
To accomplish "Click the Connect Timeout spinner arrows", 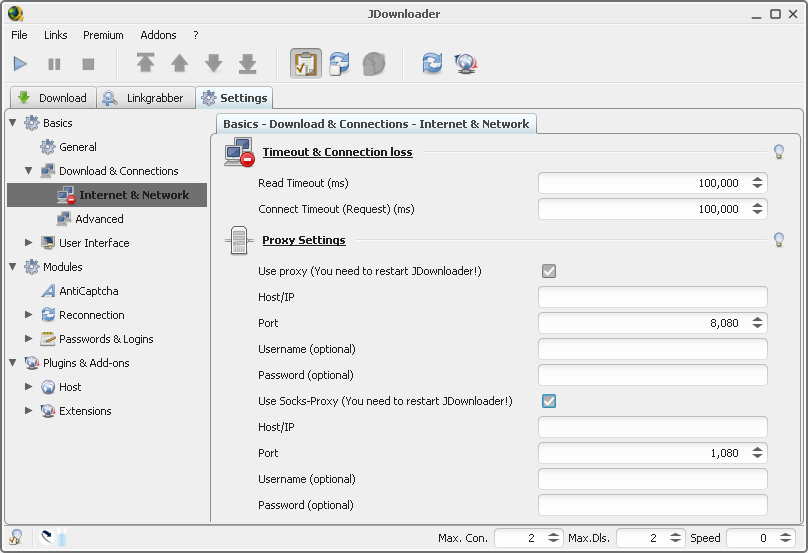I will coord(757,209).
